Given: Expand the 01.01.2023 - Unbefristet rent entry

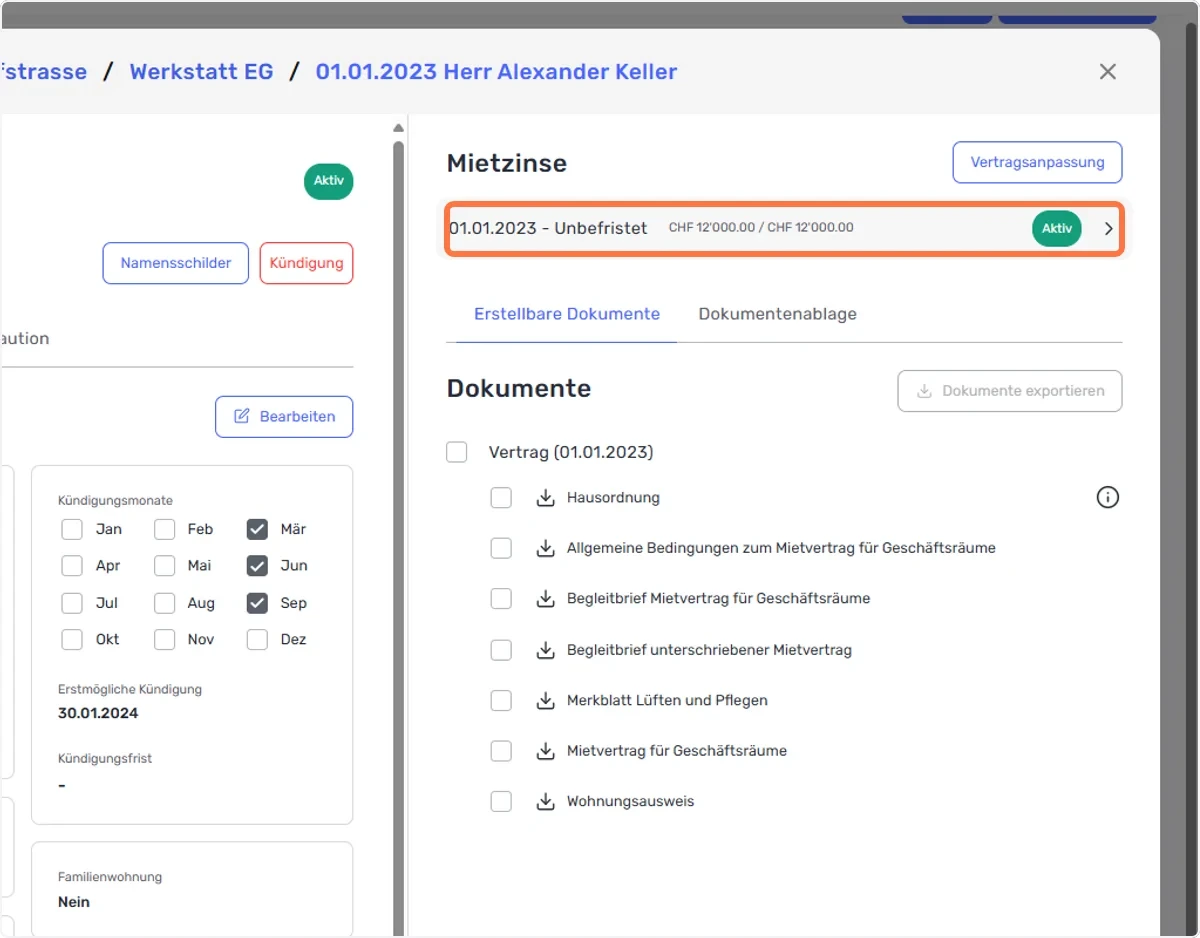Looking at the screenshot, I should [783, 229].
